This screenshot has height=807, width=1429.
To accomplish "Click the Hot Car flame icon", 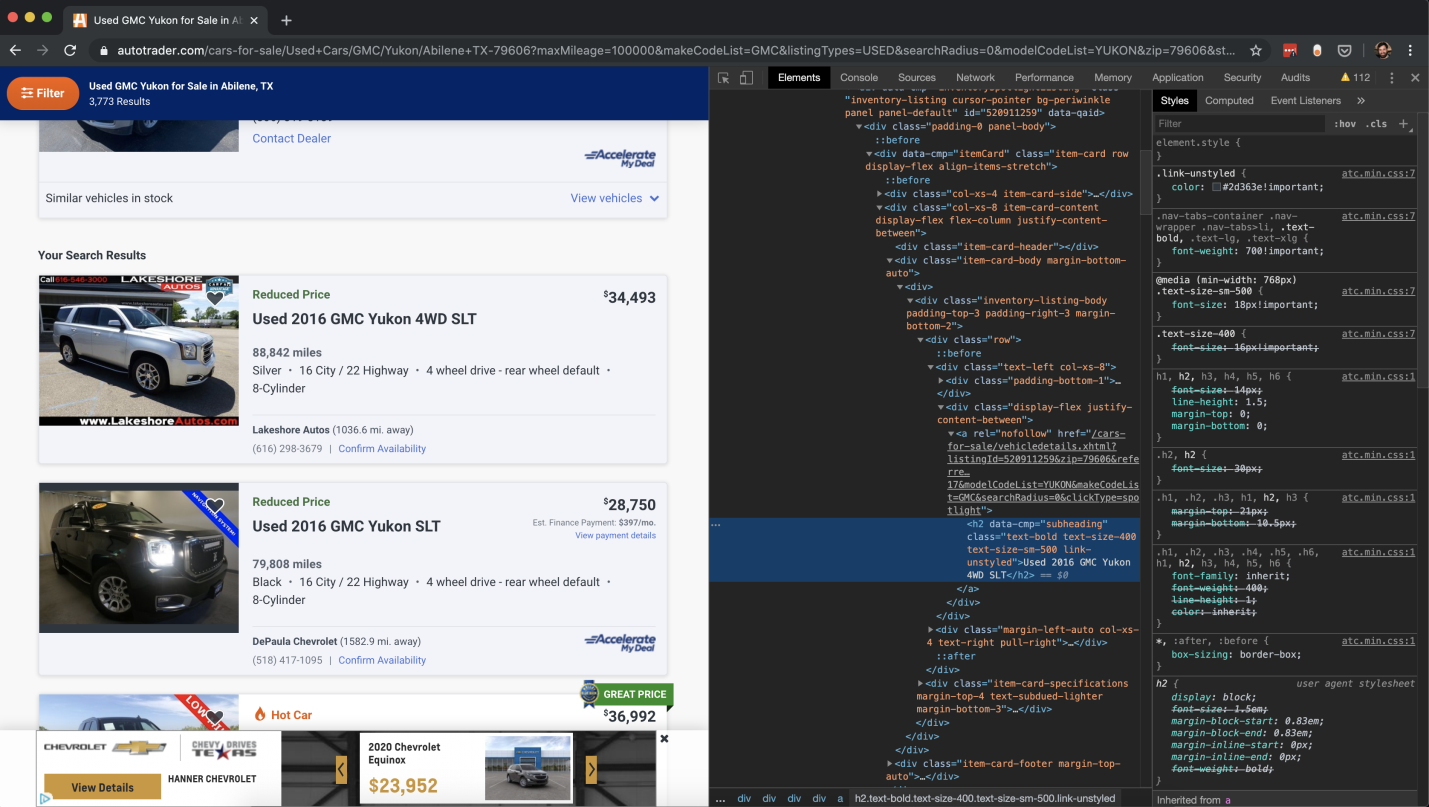I will 260,715.
